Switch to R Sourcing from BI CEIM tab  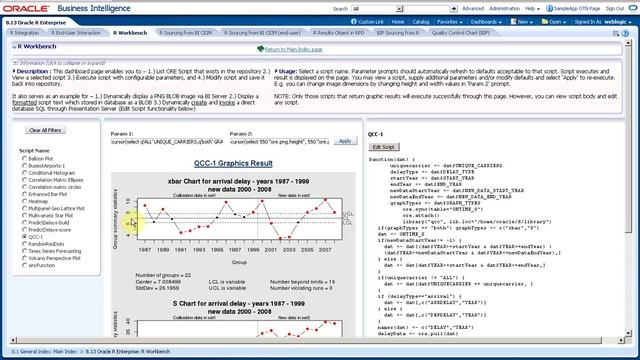pyautogui.click(x=185, y=33)
